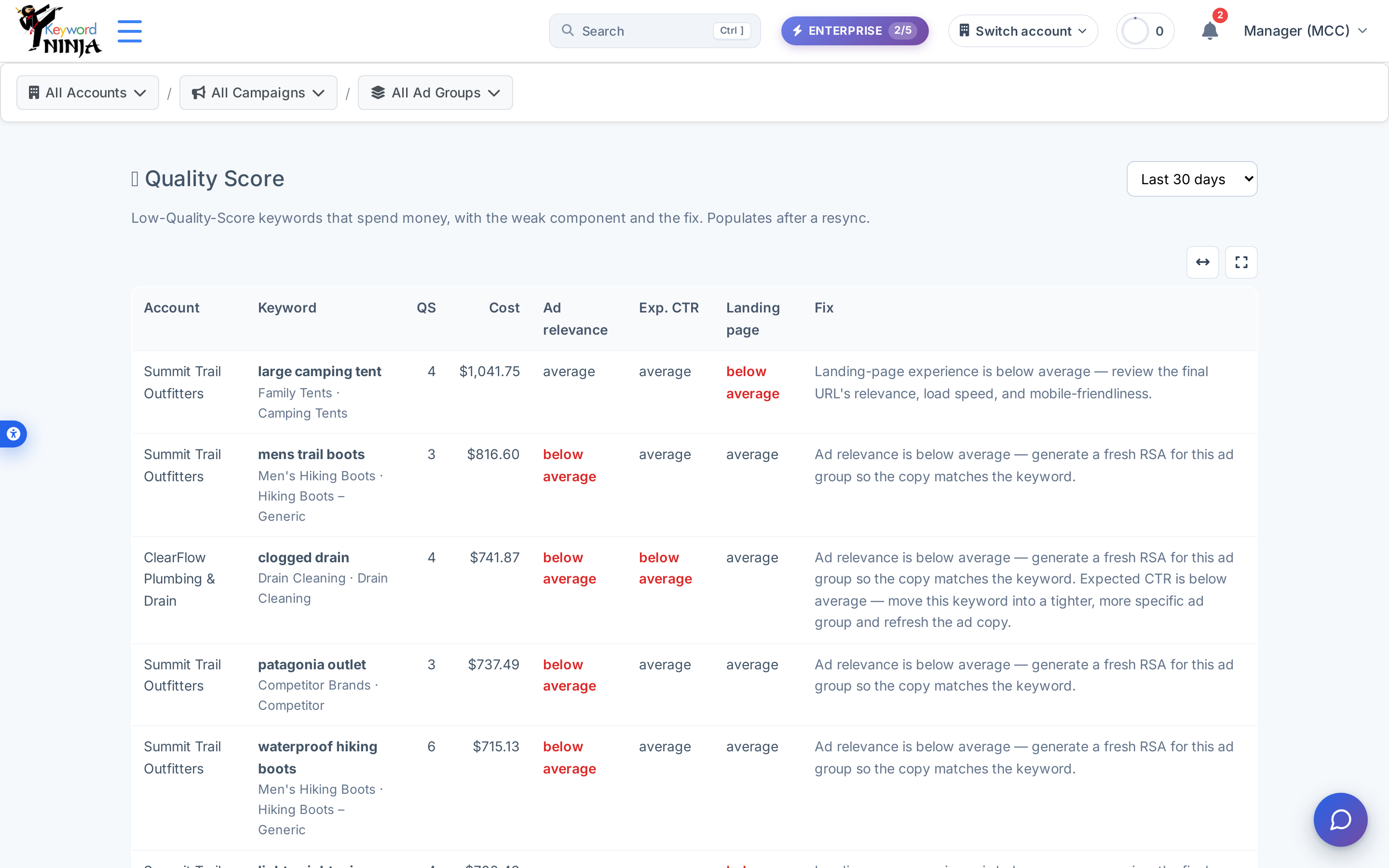
Task: Select the keyword patagonia outlet
Action: tap(312, 664)
